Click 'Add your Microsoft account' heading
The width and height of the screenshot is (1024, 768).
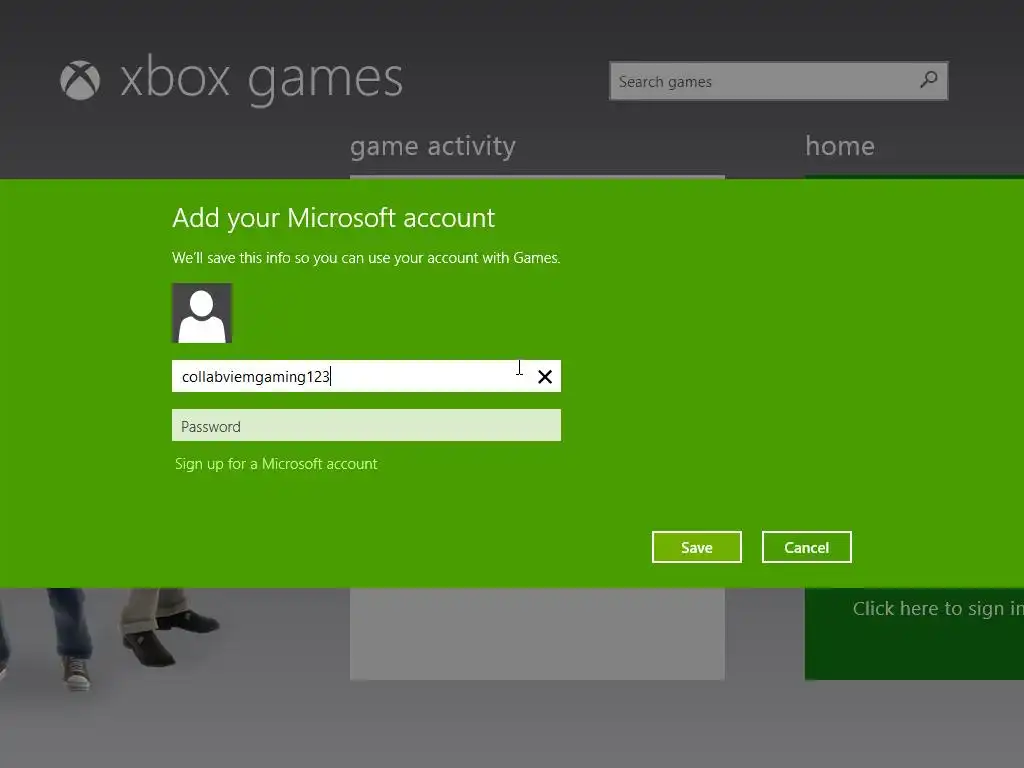[x=334, y=218]
